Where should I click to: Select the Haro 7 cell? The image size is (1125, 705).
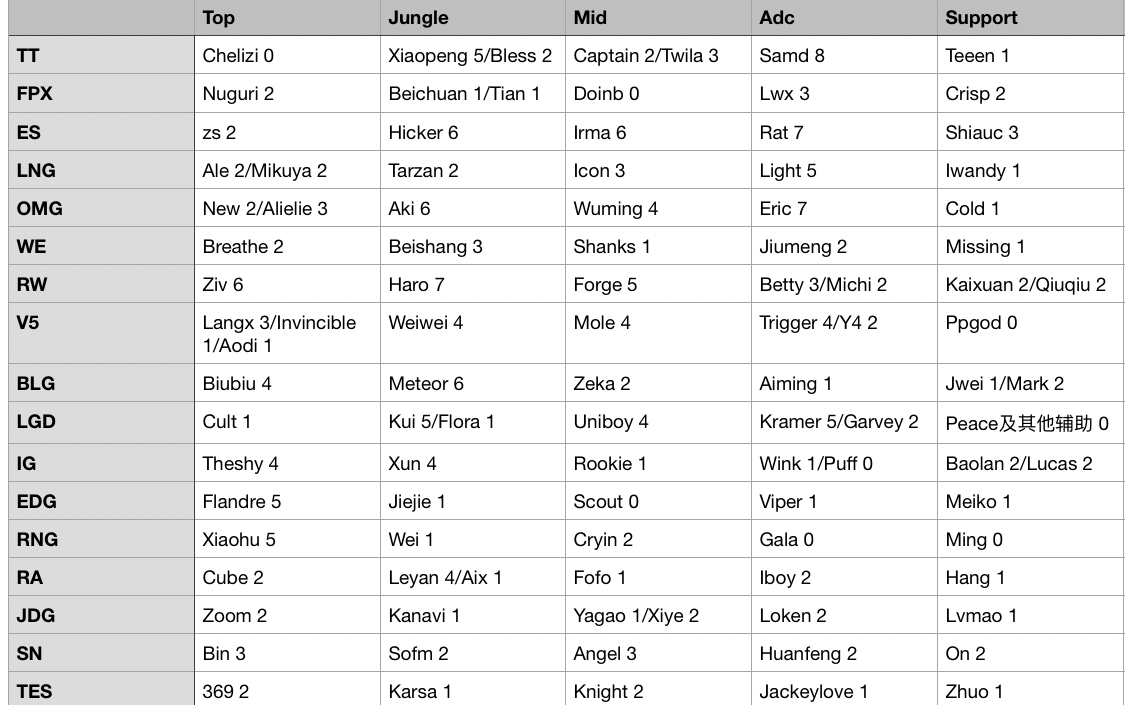[x=472, y=284]
